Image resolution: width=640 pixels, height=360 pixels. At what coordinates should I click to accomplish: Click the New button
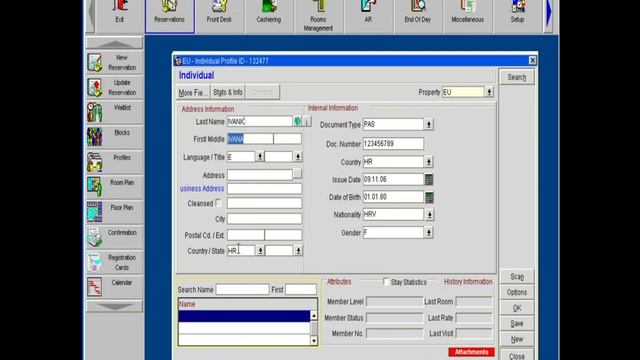pyautogui.click(x=517, y=339)
